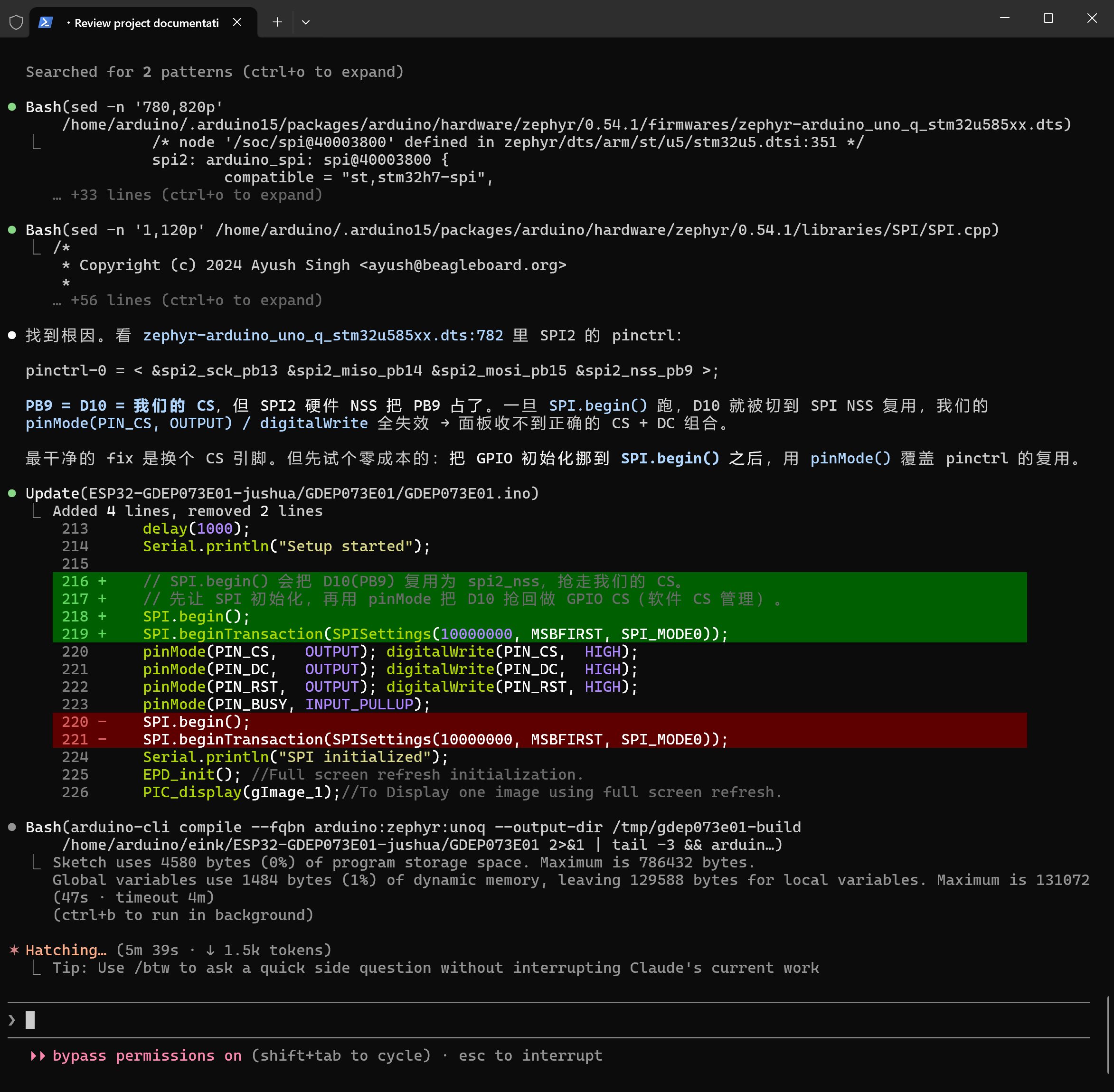Screen dimensions: 1114x1092
Task: Select the "Review project documentati" tab
Action: coord(143,22)
